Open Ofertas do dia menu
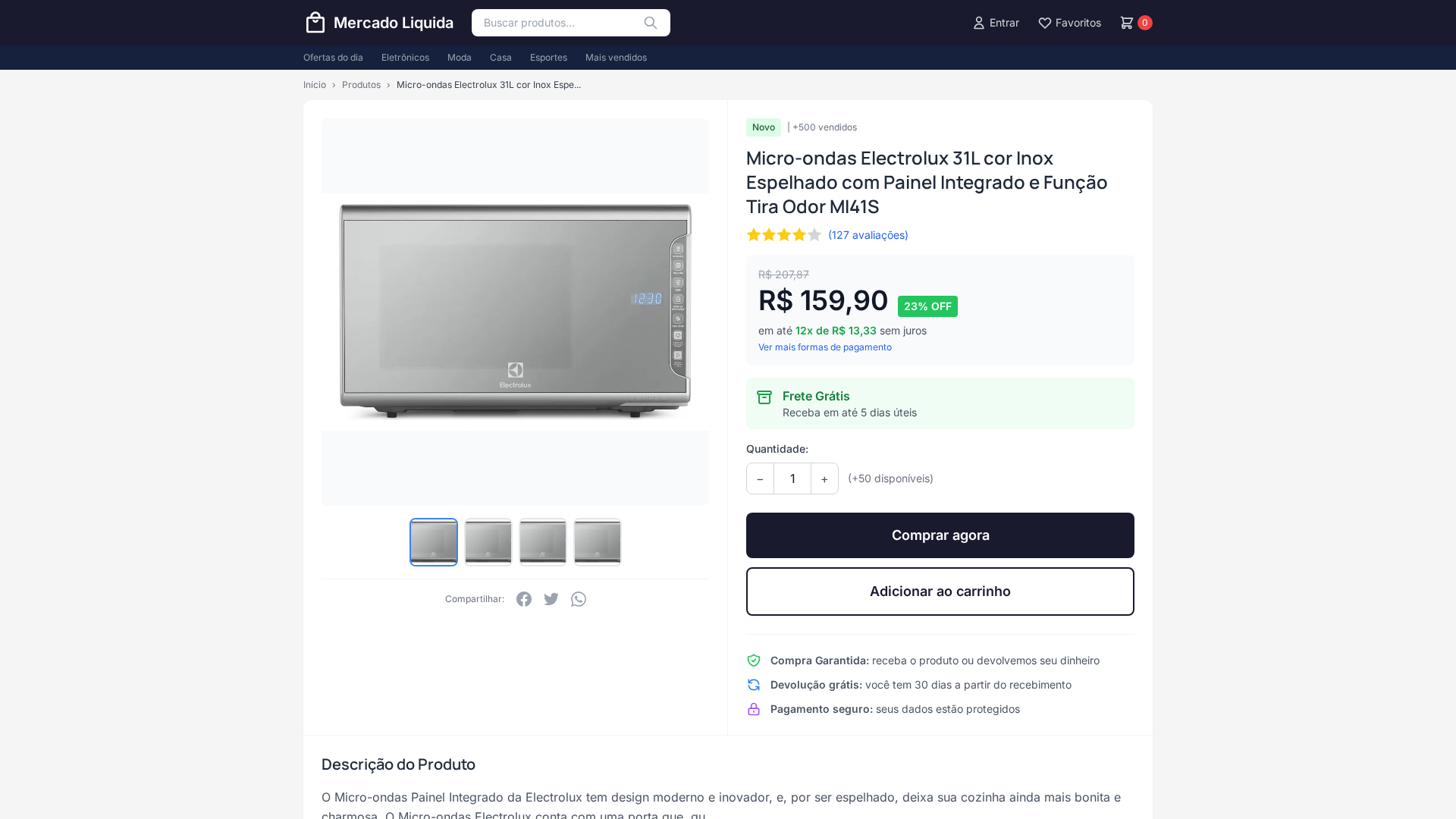 pos(333,58)
